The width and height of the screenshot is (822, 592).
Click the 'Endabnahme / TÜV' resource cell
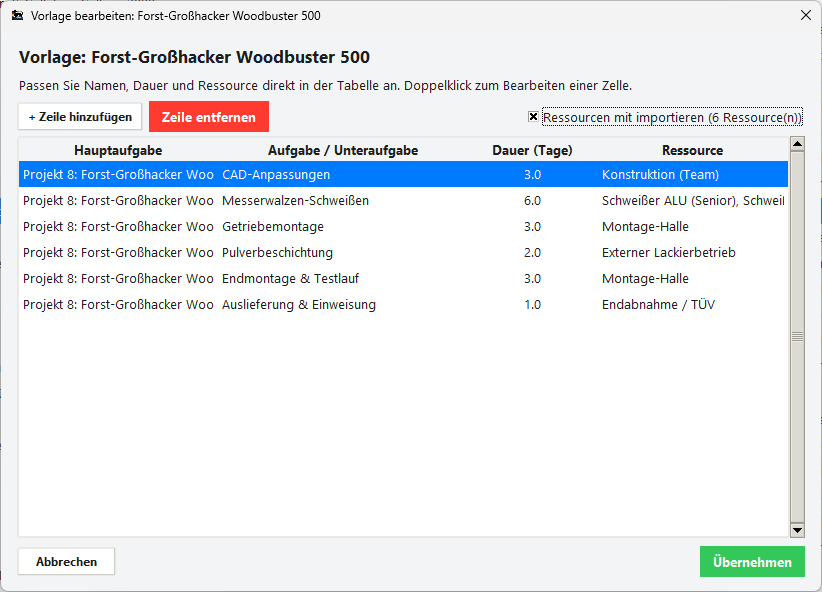pos(693,305)
